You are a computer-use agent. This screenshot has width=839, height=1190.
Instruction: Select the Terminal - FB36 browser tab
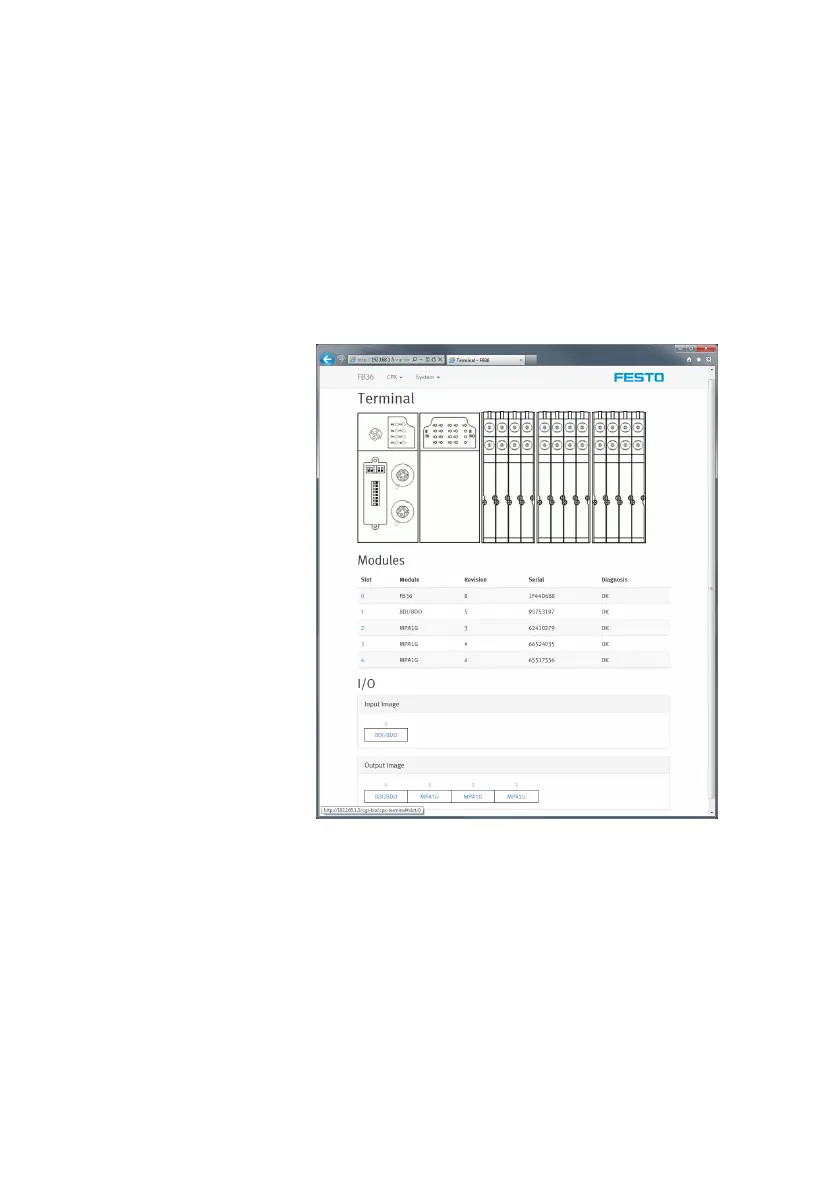485,360
